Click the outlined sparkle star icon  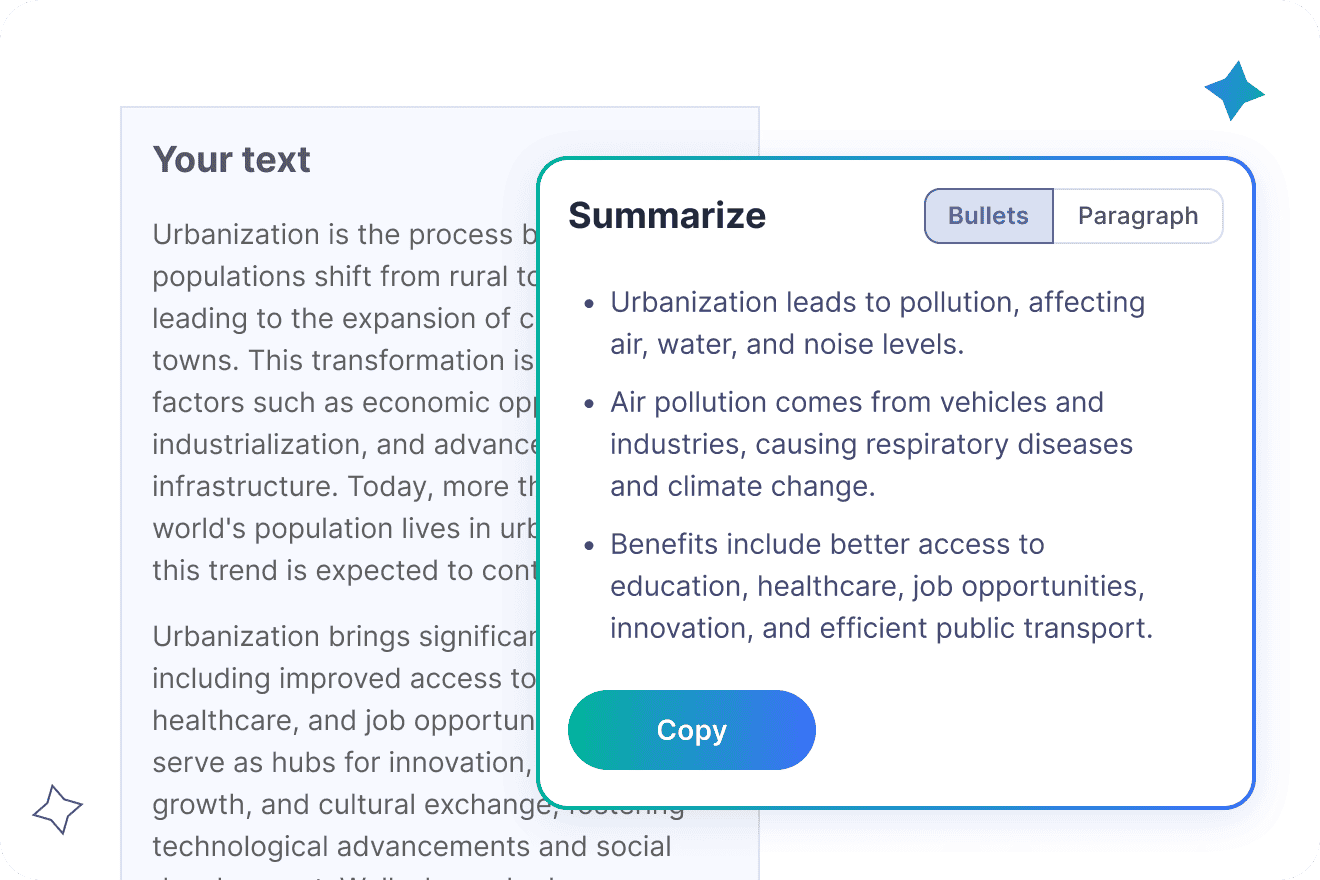[x=57, y=809]
